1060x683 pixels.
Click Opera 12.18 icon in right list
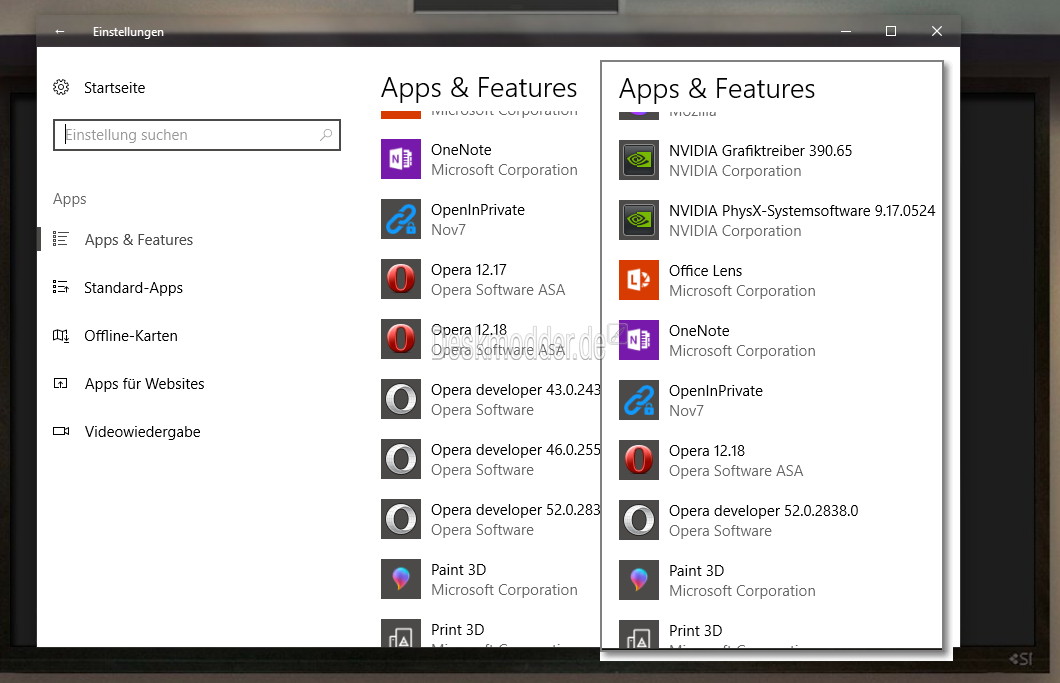click(x=639, y=460)
